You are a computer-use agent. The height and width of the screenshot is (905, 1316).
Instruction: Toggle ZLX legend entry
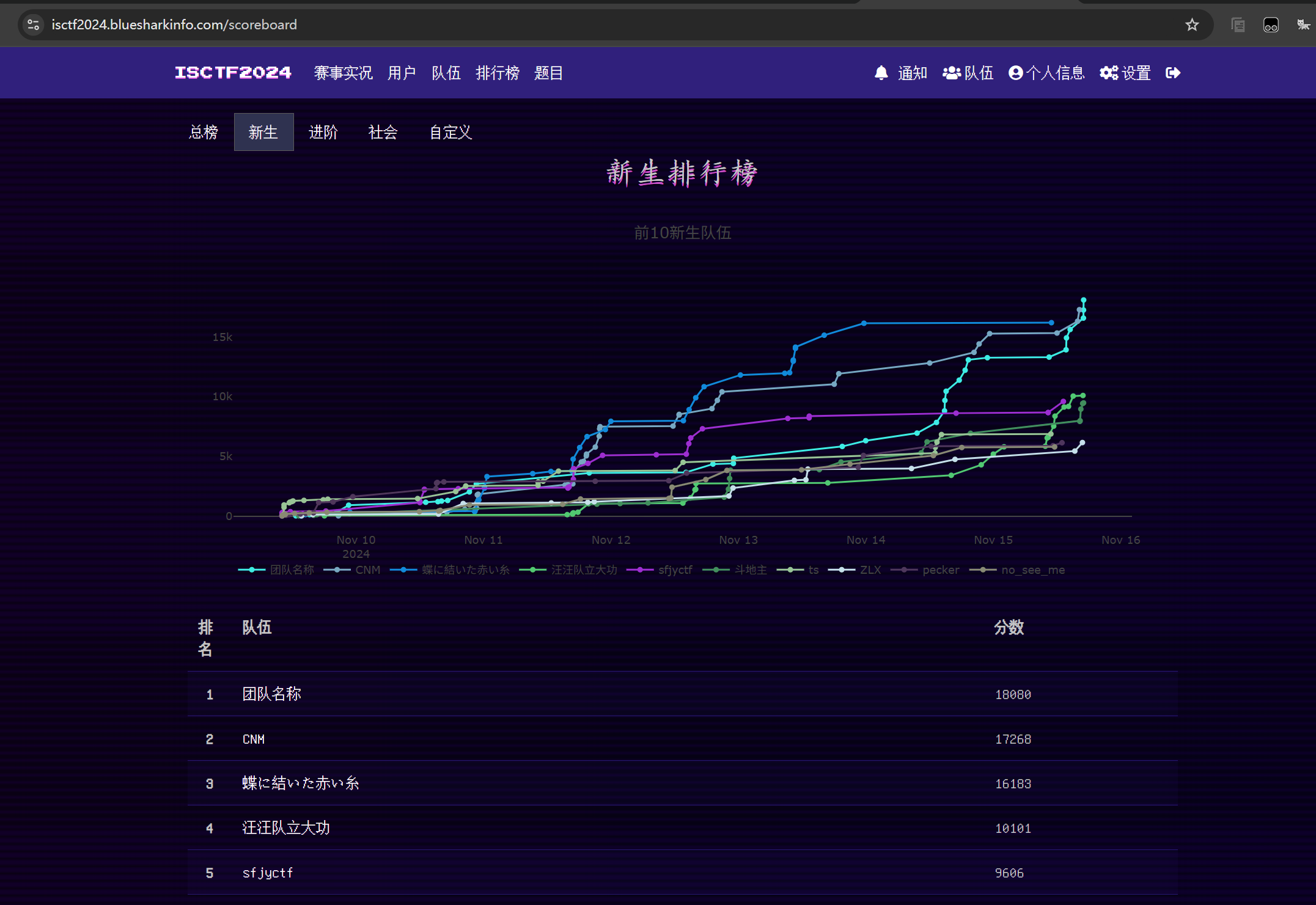pyautogui.click(x=870, y=570)
